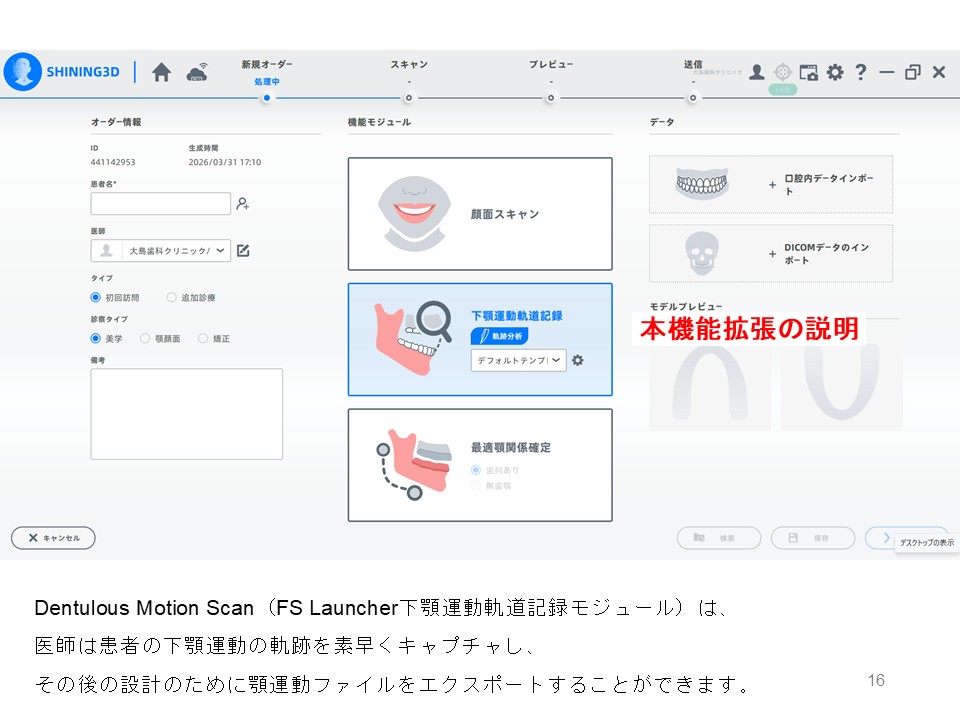
Task: Click 口腔内データインポート import button
Action: 771,185
